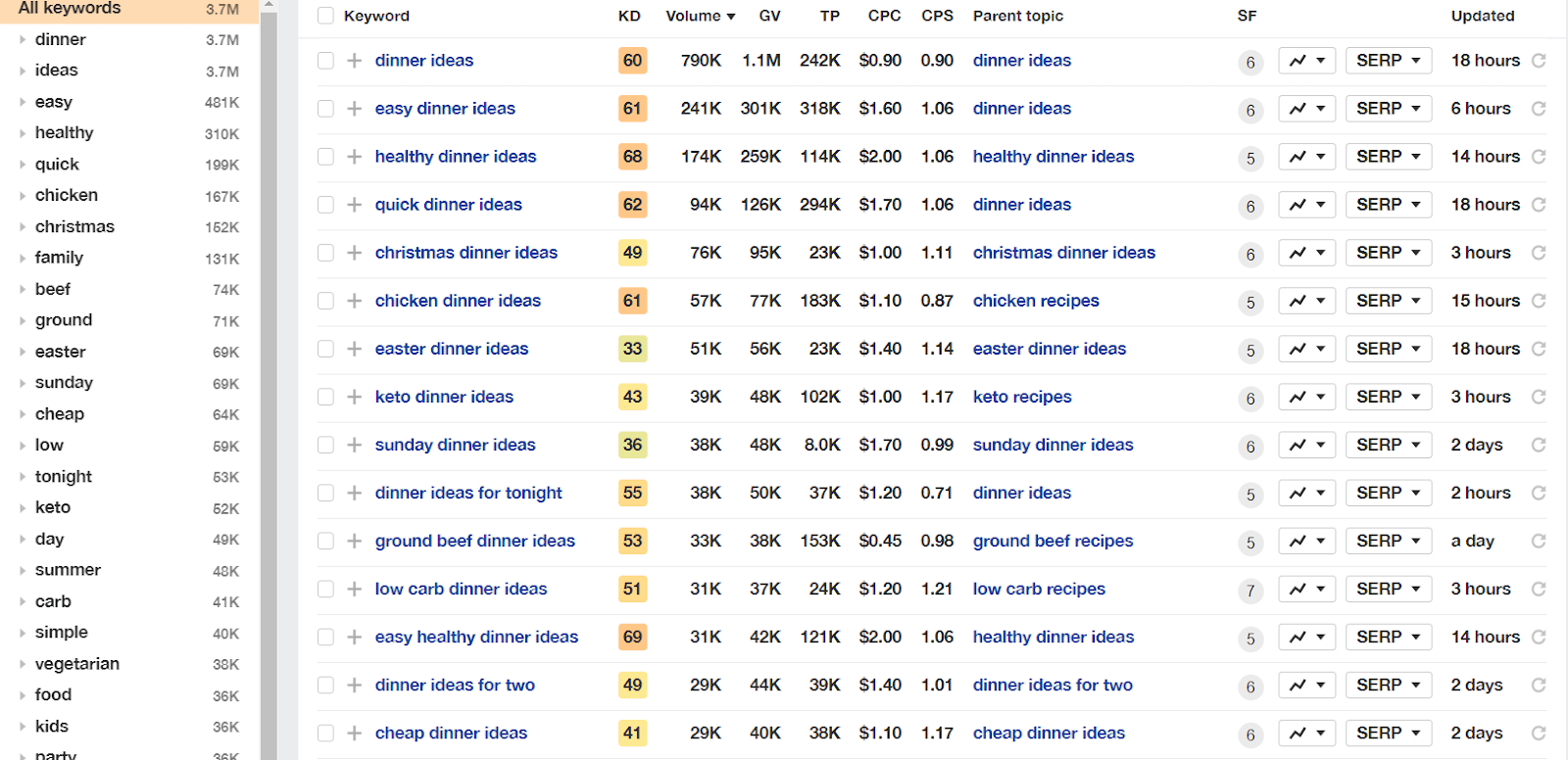The image size is (1568, 760).
Task: Check the 'quick dinner ideas' row checkbox
Action: point(325,205)
